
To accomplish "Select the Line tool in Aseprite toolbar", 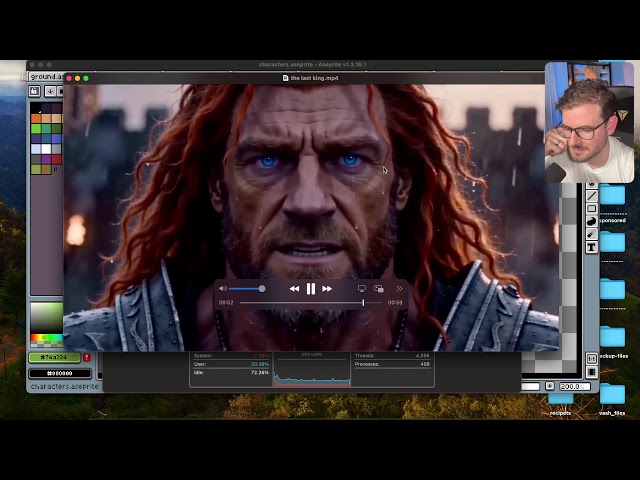I will click(592, 196).
